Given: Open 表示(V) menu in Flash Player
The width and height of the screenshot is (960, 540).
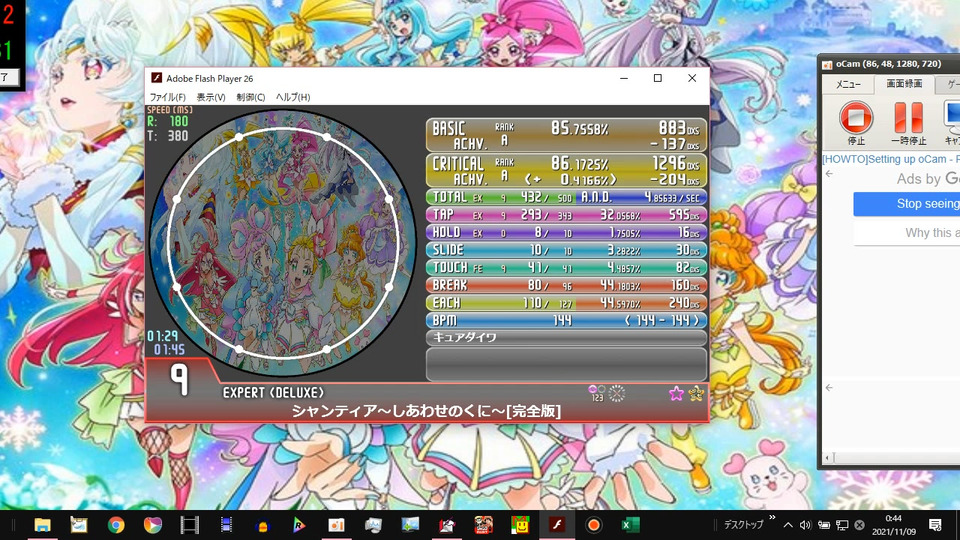Looking at the screenshot, I should tap(211, 97).
